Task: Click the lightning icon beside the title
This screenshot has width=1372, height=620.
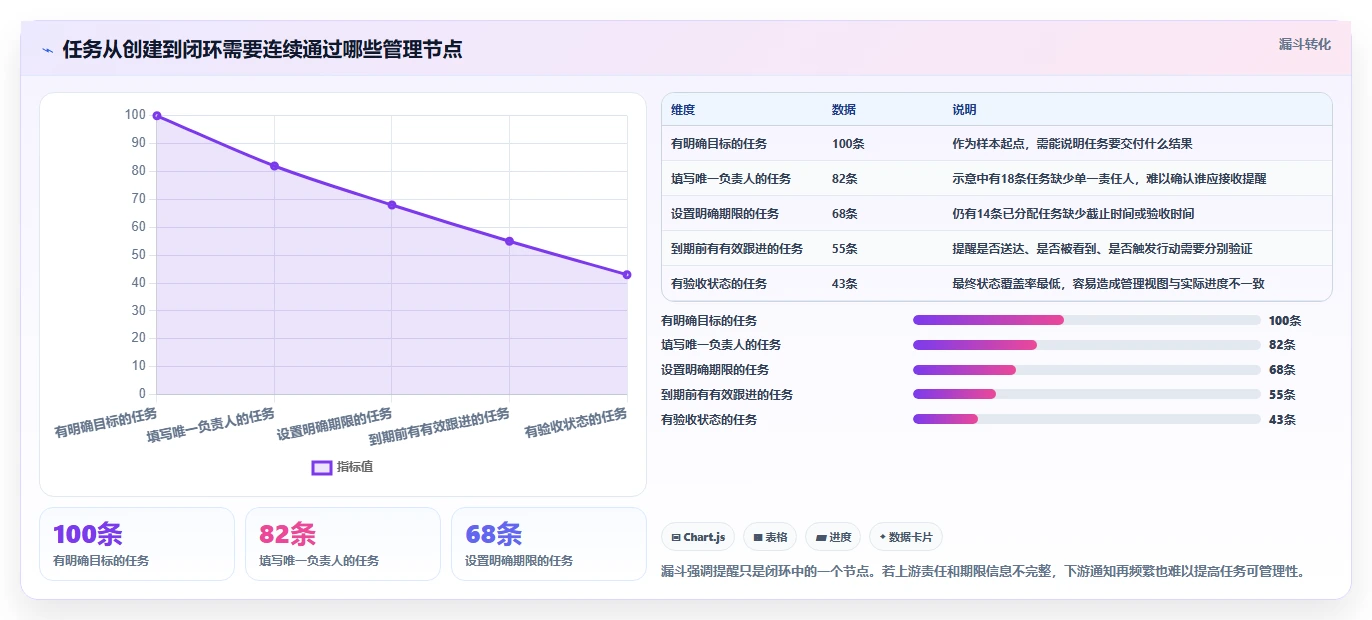Action: click(47, 50)
